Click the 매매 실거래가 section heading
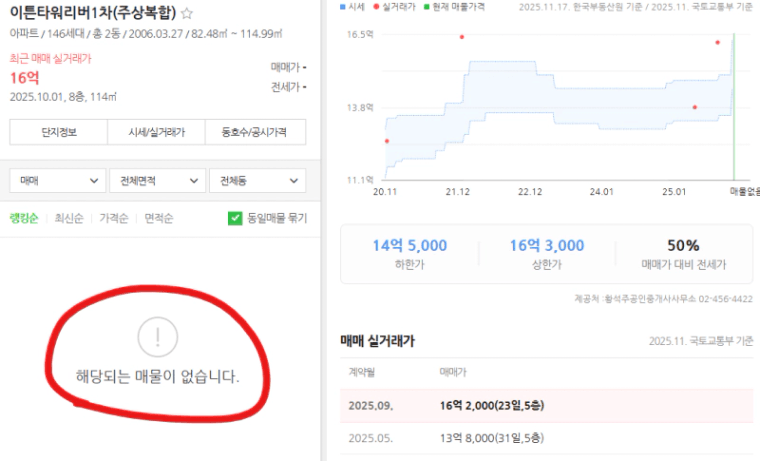The width and height of the screenshot is (760, 461). [378, 341]
